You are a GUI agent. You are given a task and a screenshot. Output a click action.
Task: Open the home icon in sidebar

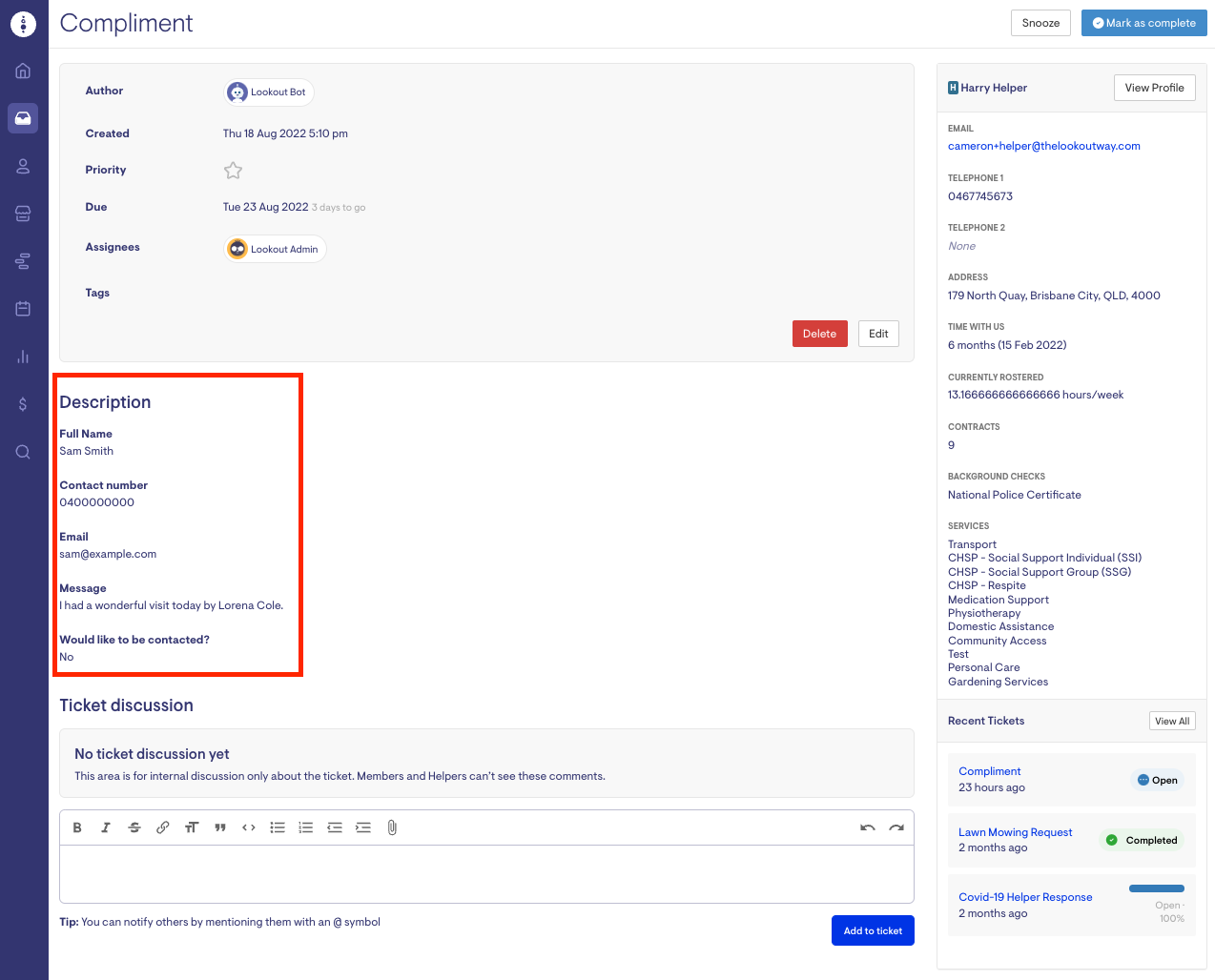click(23, 71)
